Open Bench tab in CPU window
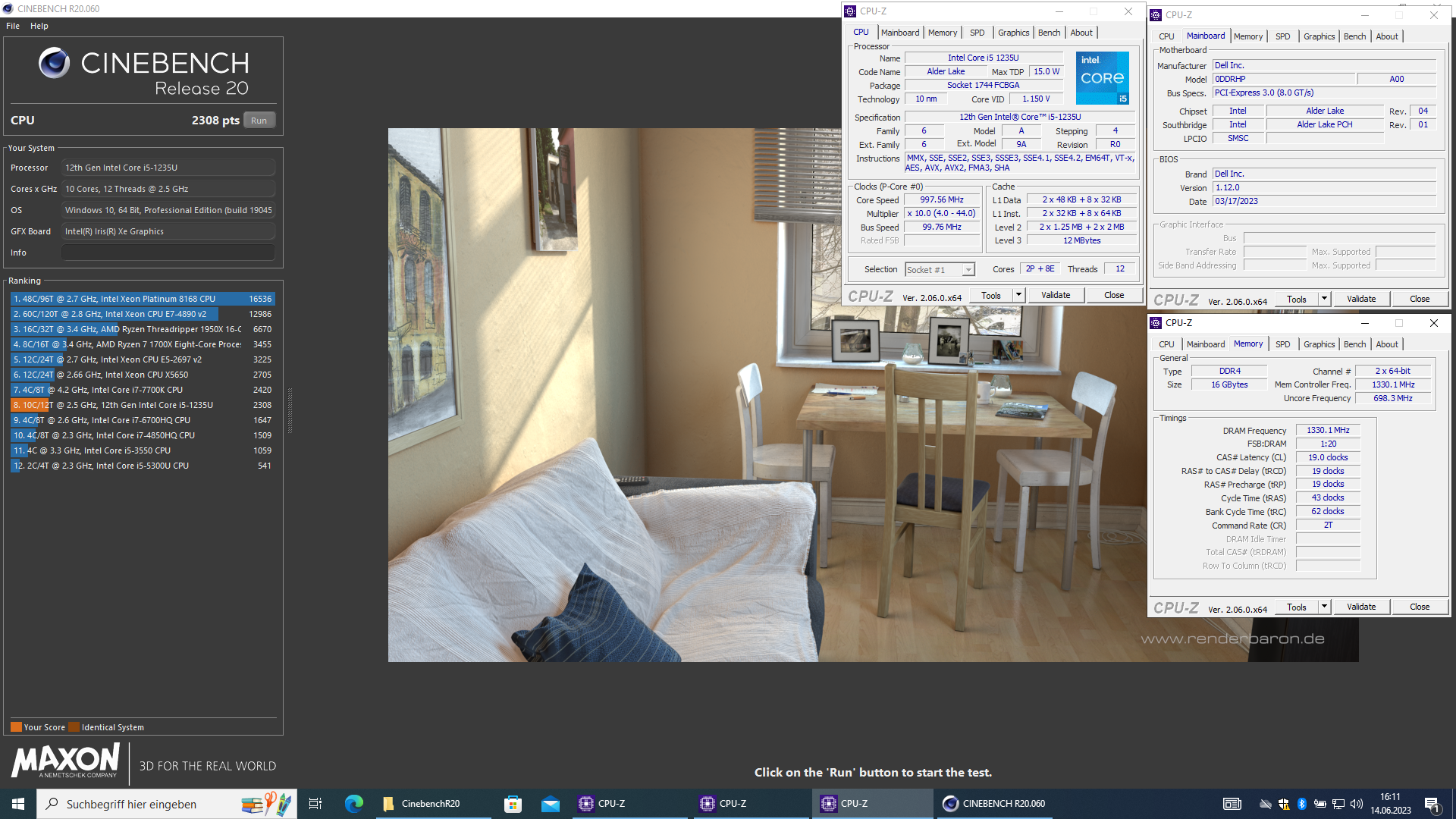 click(1050, 33)
